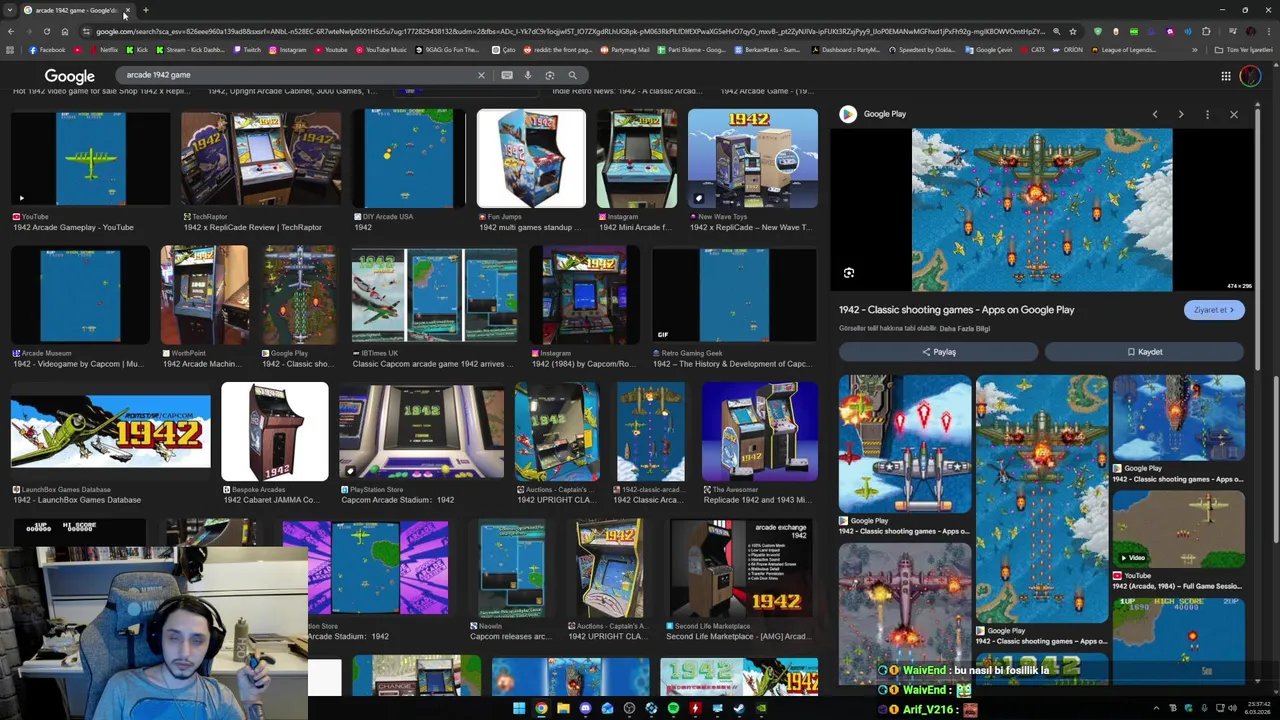
Task: Open 1942 Arcade Gameplay YouTube thumbnail
Action: [x=90, y=158]
